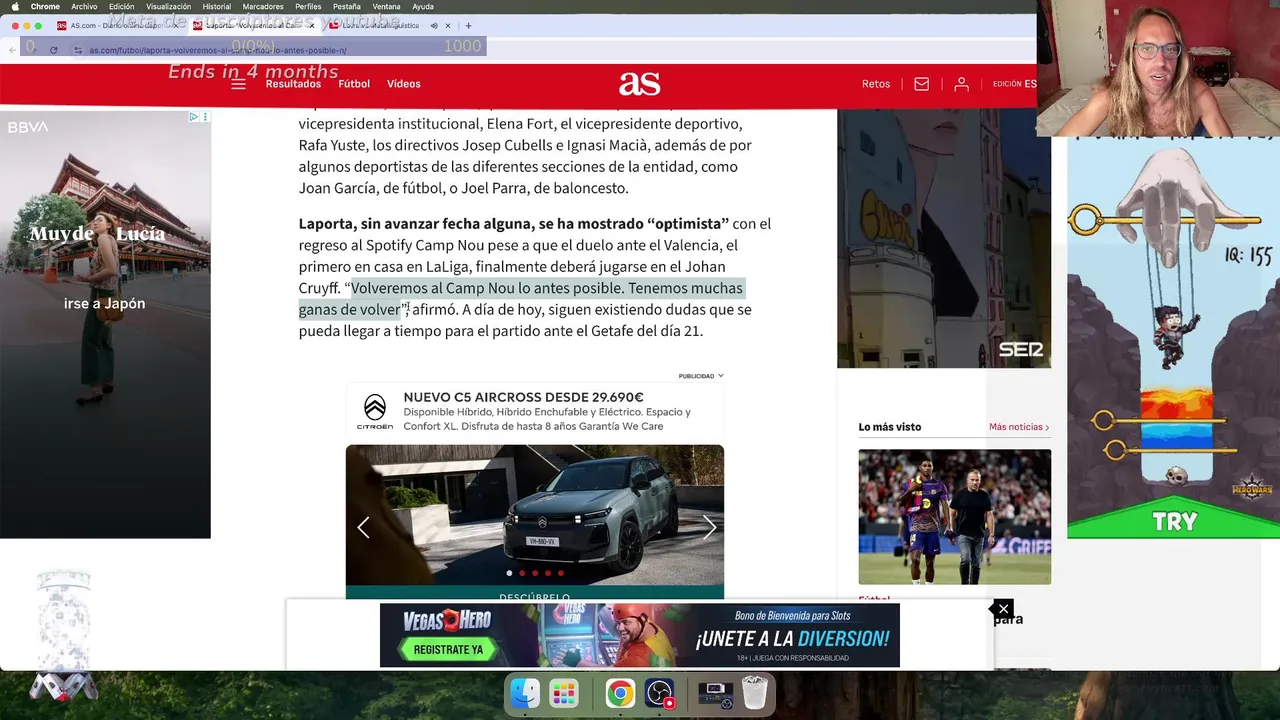
Task: Click the Resultados nav link
Action: 293,84
